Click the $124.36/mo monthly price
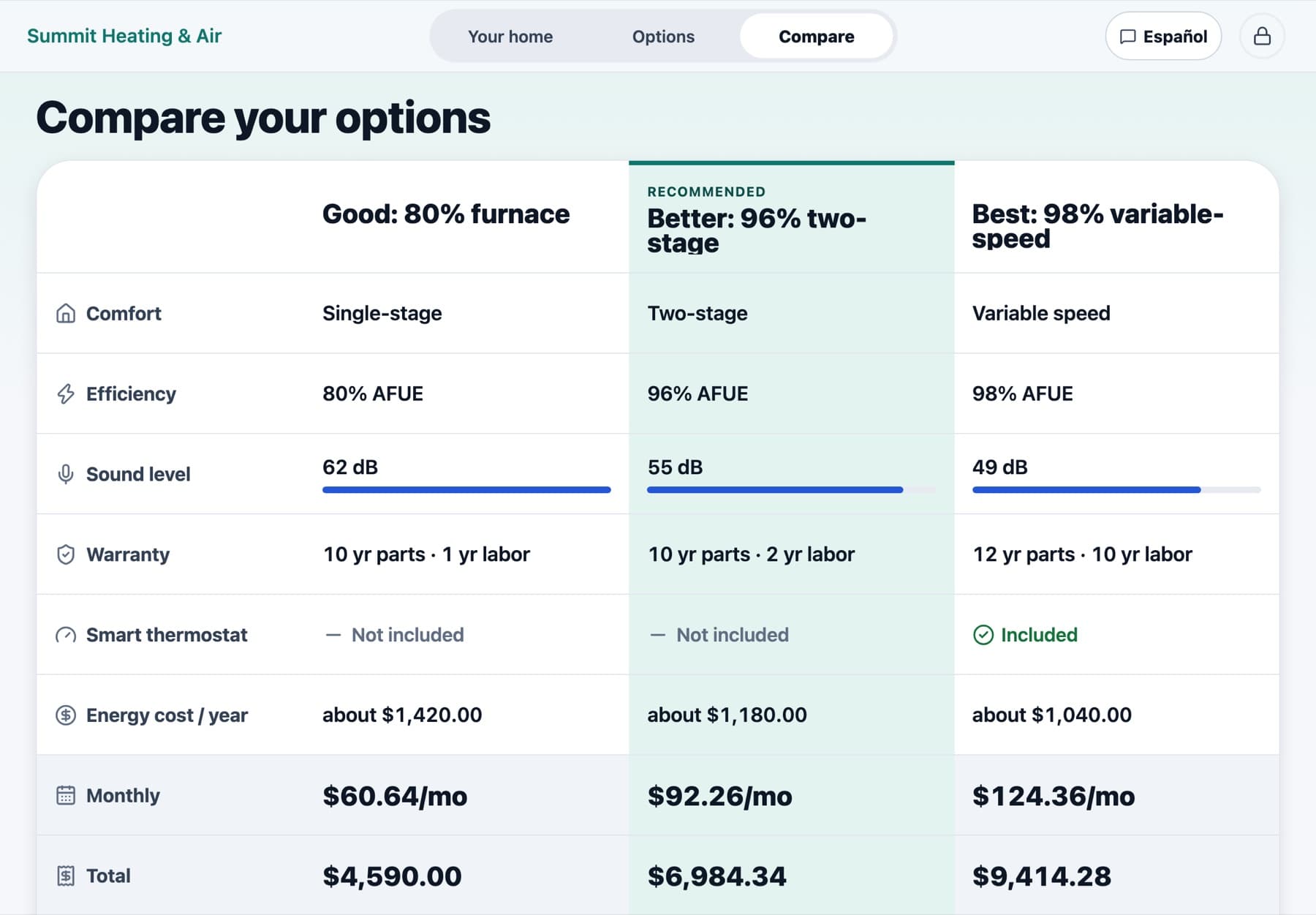The width and height of the screenshot is (1316, 915). (x=1054, y=796)
